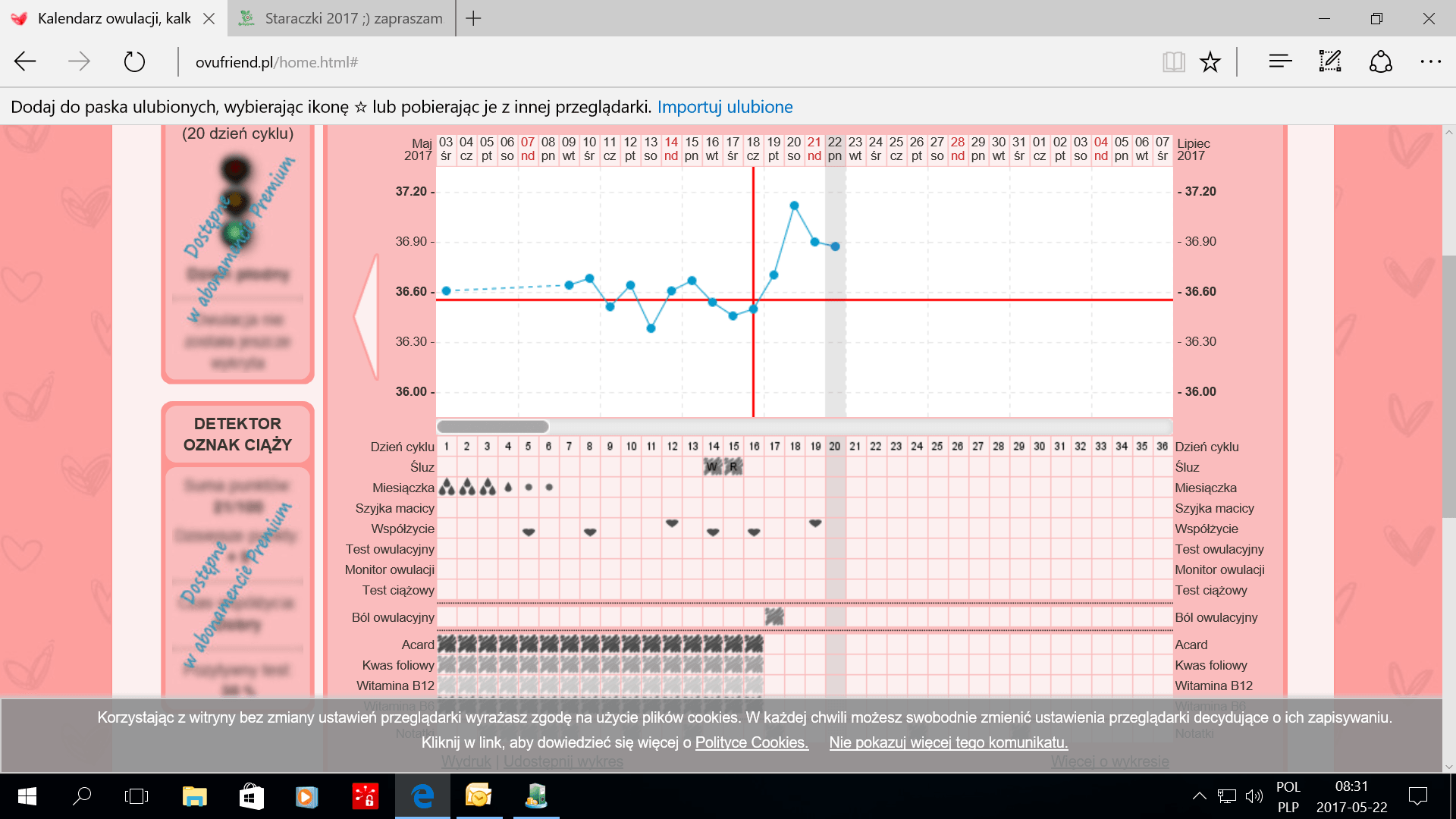The width and height of the screenshot is (1456, 819).
Task: Click Acard checked cell on day 1
Action: point(447,644)
